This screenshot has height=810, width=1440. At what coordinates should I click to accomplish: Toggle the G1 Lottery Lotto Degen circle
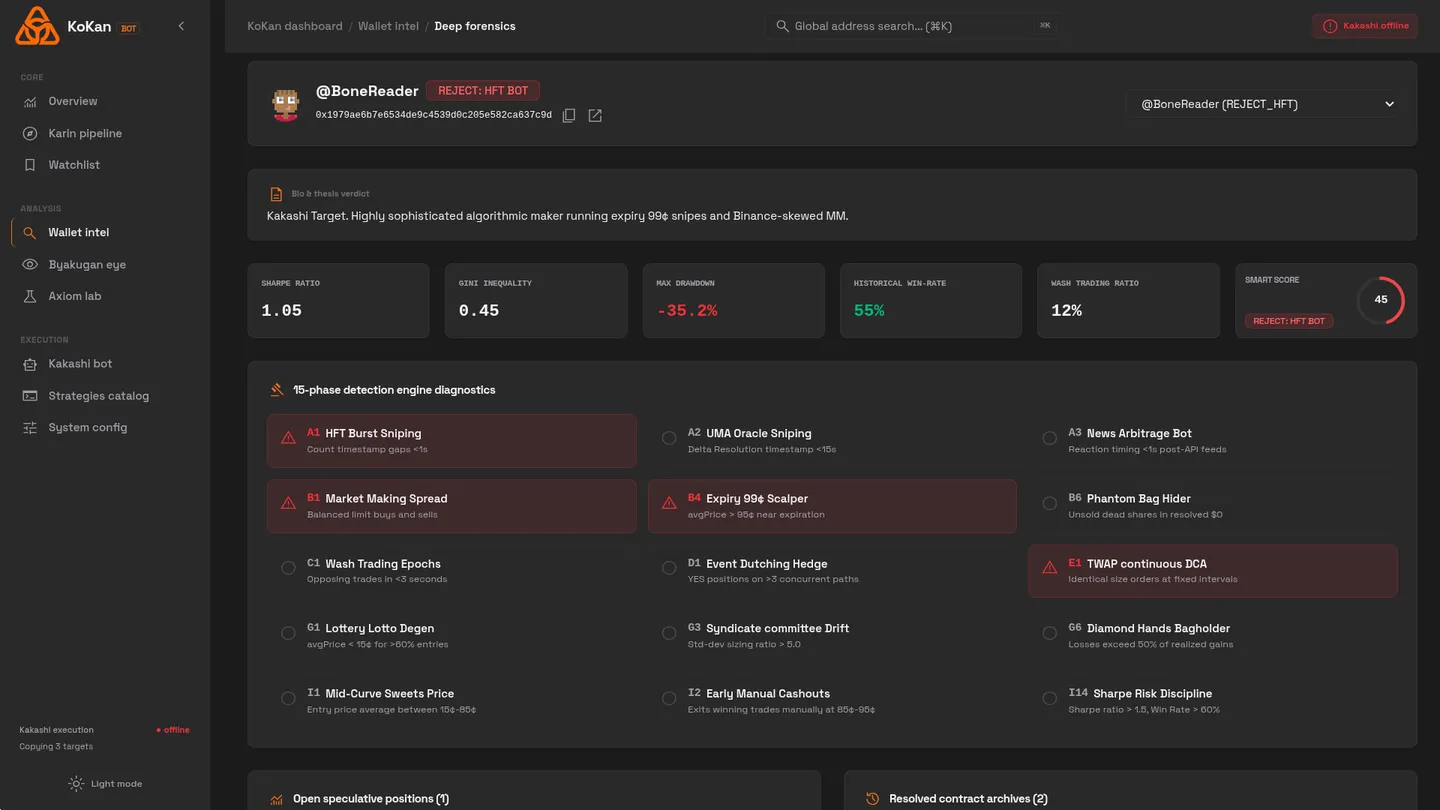(x=288, y=633)
